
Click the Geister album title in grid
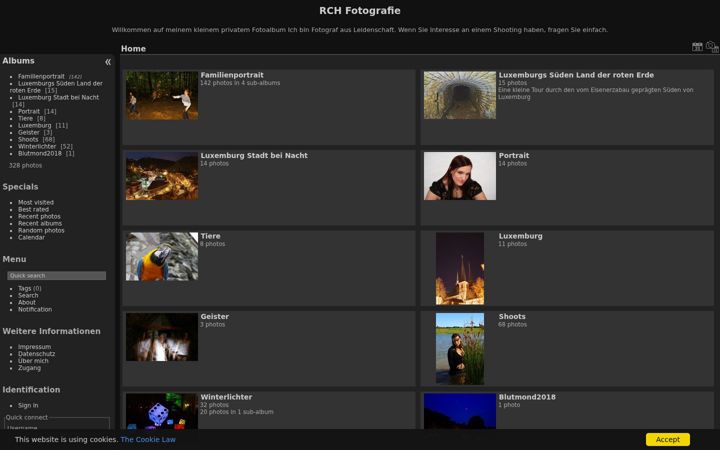point(214,316)
